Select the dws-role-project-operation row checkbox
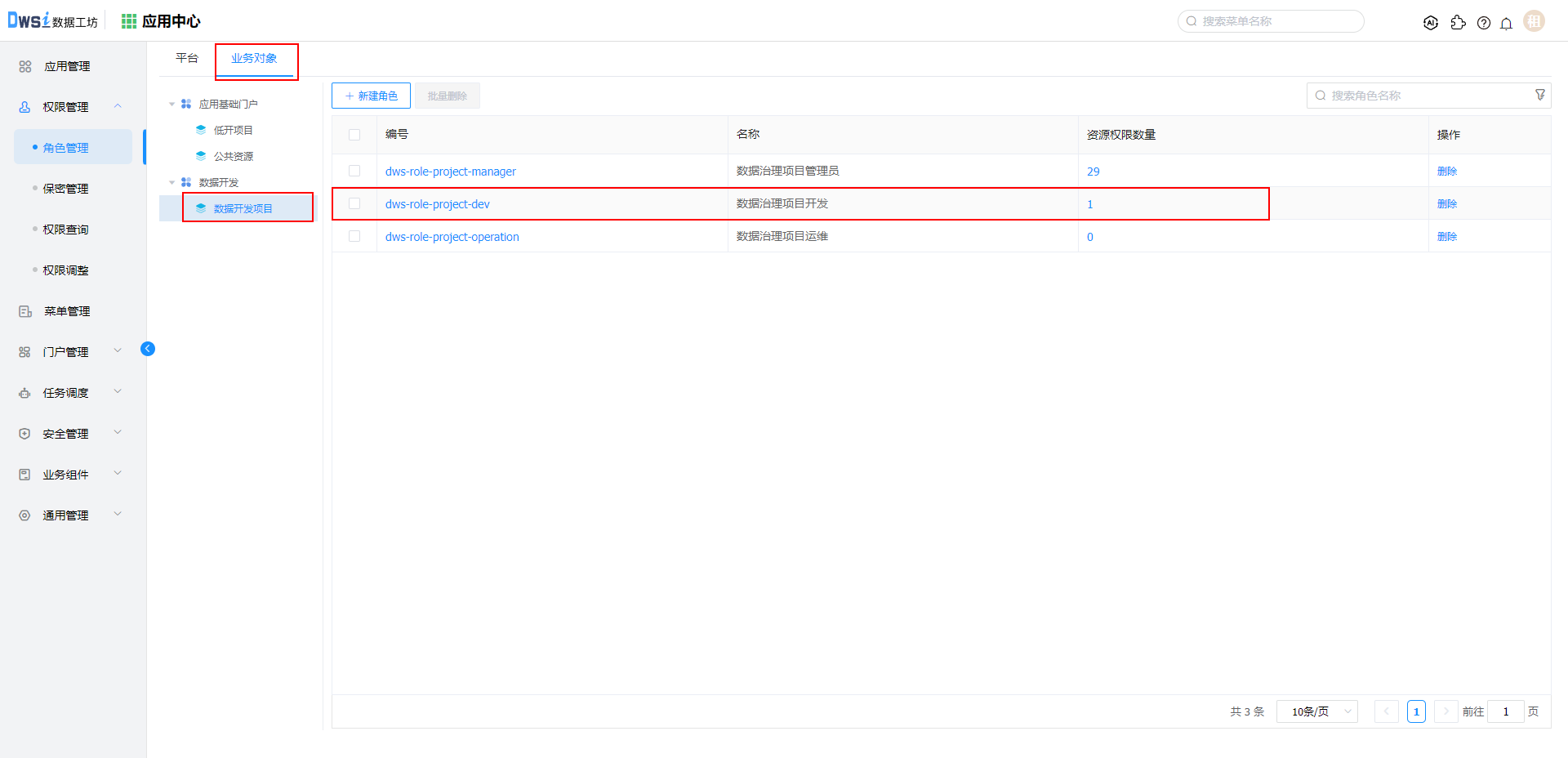The height and width of the screenshot is (758, 1568). 354,236
